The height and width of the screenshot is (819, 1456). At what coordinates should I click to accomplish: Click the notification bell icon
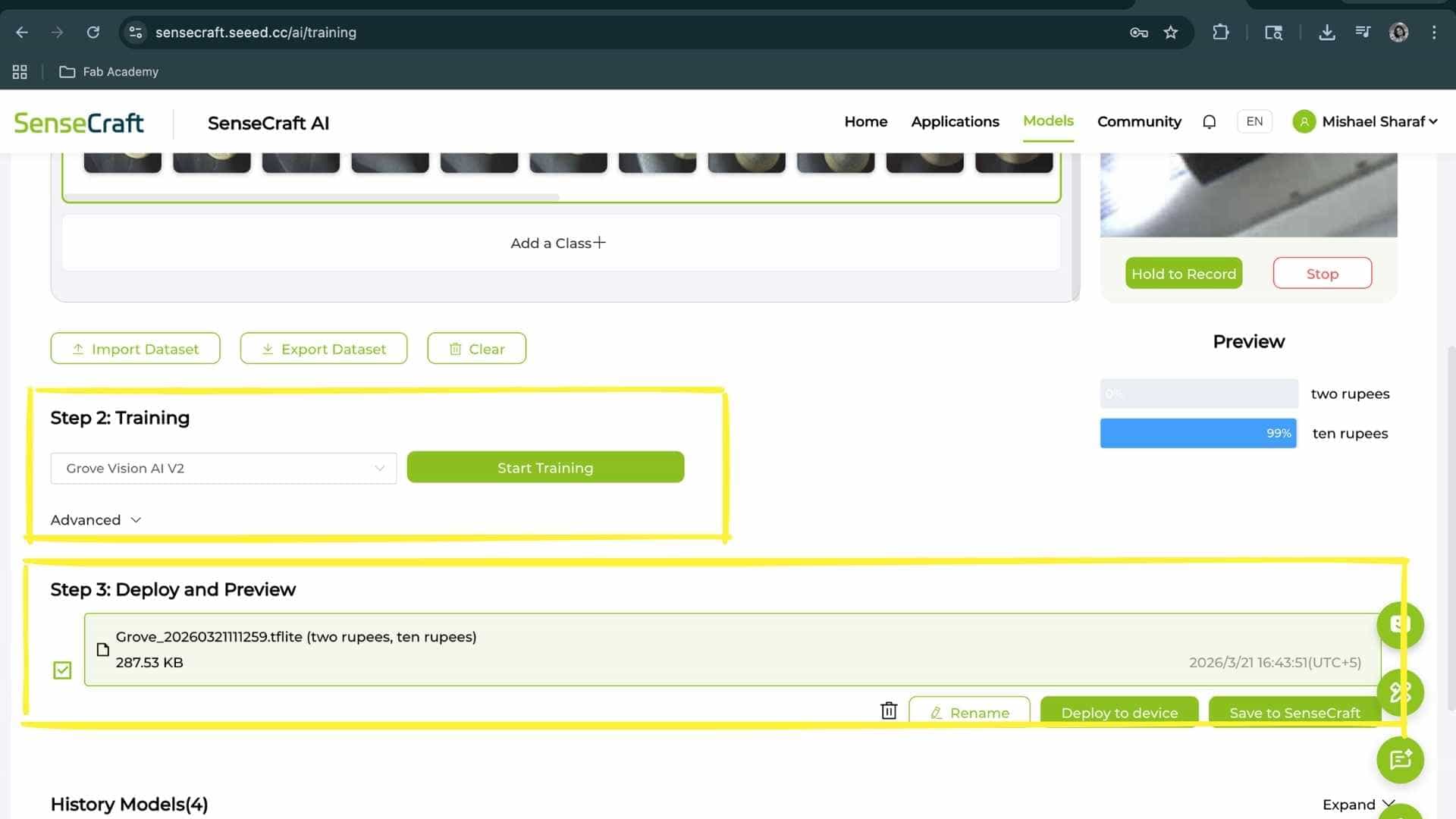point(1210,122)
